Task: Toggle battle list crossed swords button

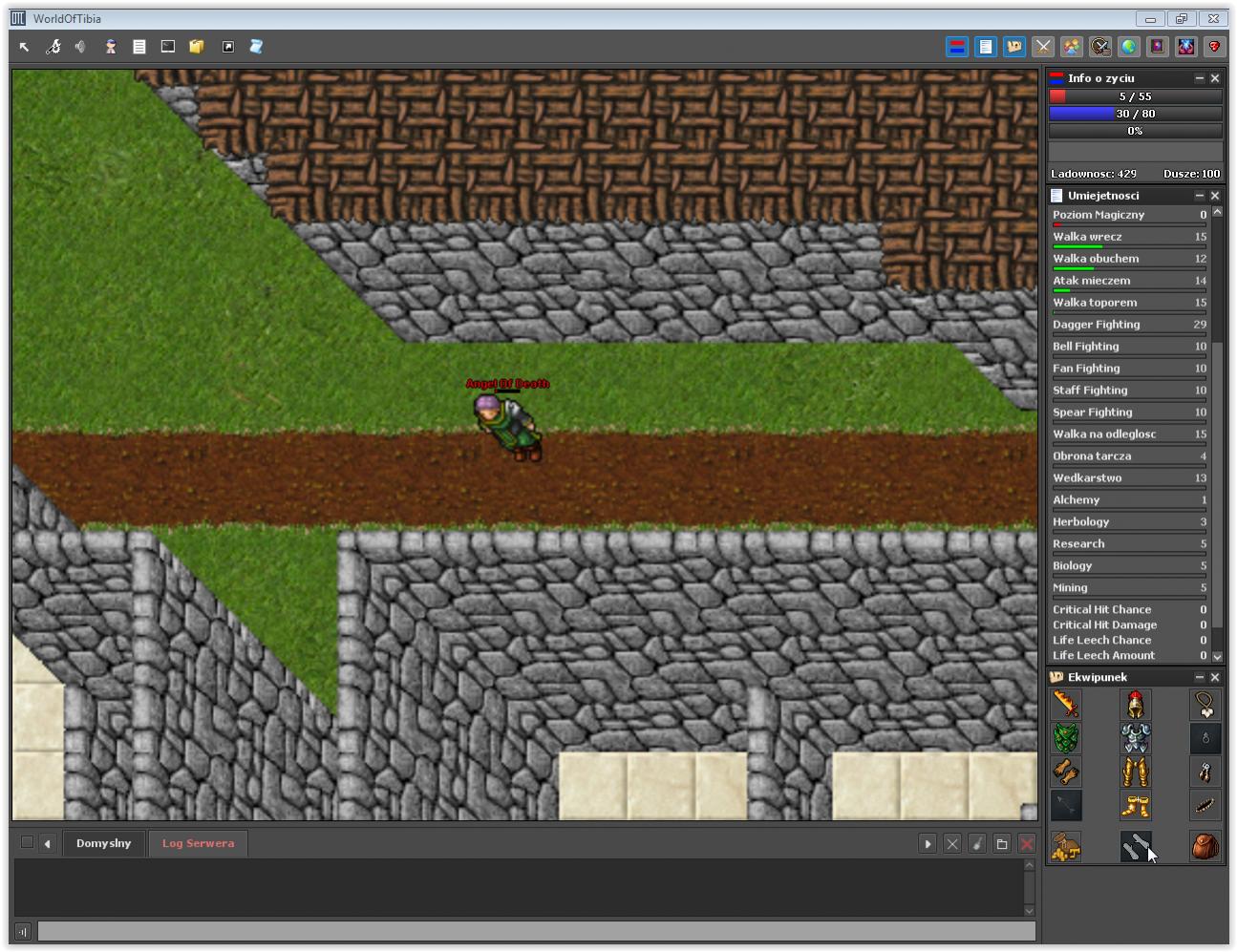Action: pos(1043,47)
